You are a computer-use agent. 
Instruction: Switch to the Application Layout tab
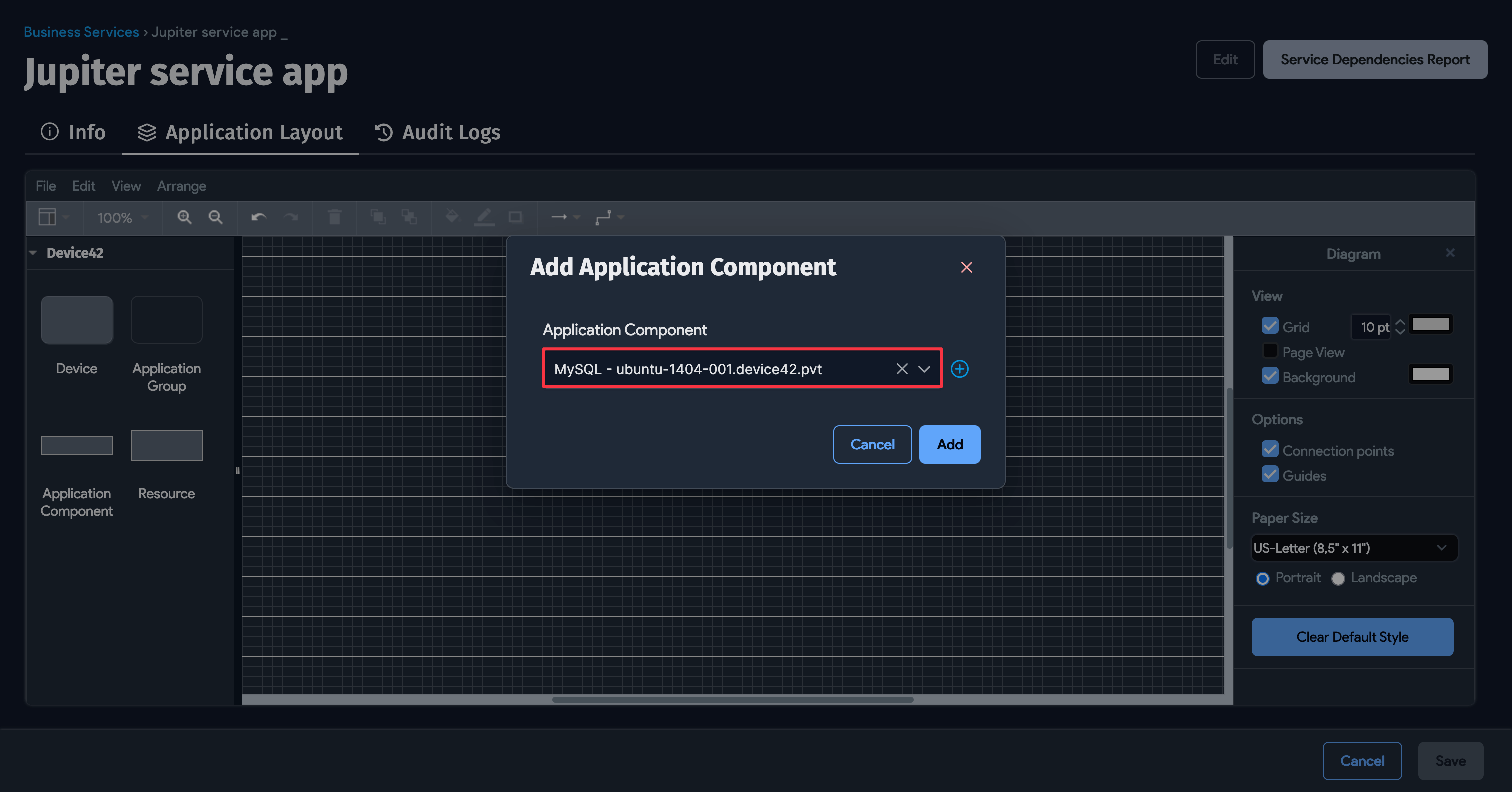coord(240,132)
